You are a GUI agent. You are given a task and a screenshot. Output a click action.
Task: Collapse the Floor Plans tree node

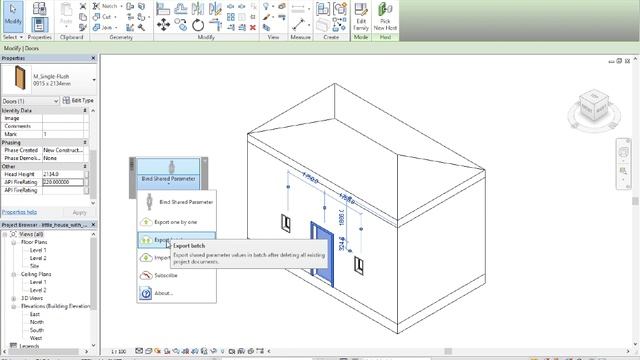[13, 242]
